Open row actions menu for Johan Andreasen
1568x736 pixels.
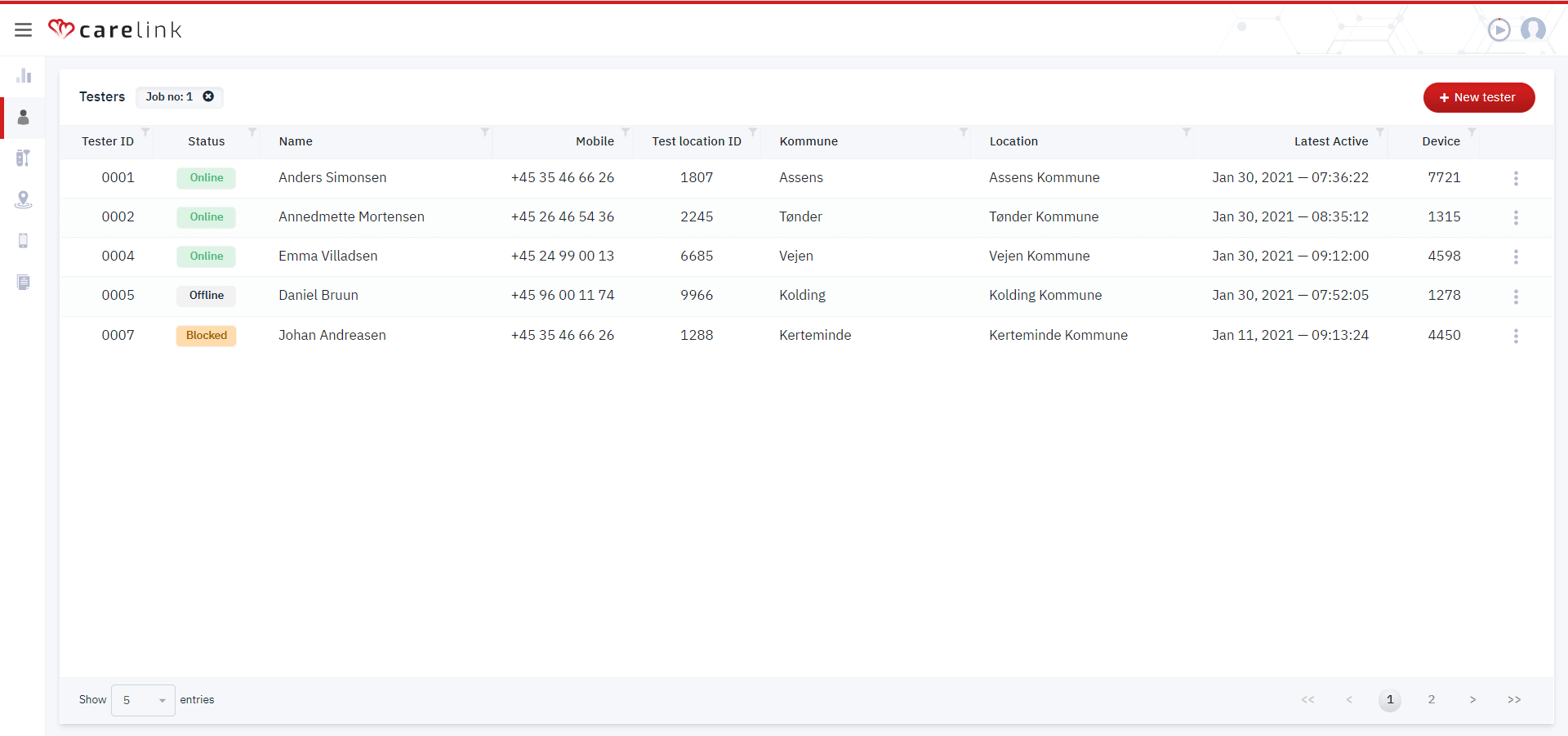(x=1516, y=336)
